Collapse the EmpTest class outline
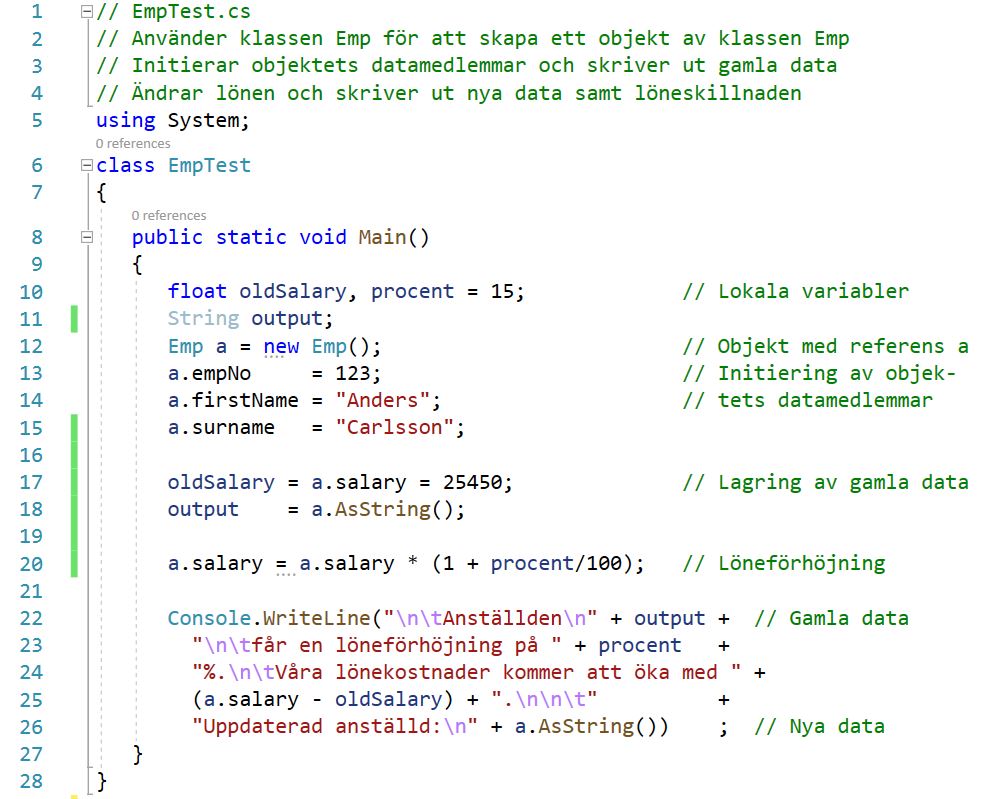The width and height of the screenshot is (986, 799). click(86, 166)
